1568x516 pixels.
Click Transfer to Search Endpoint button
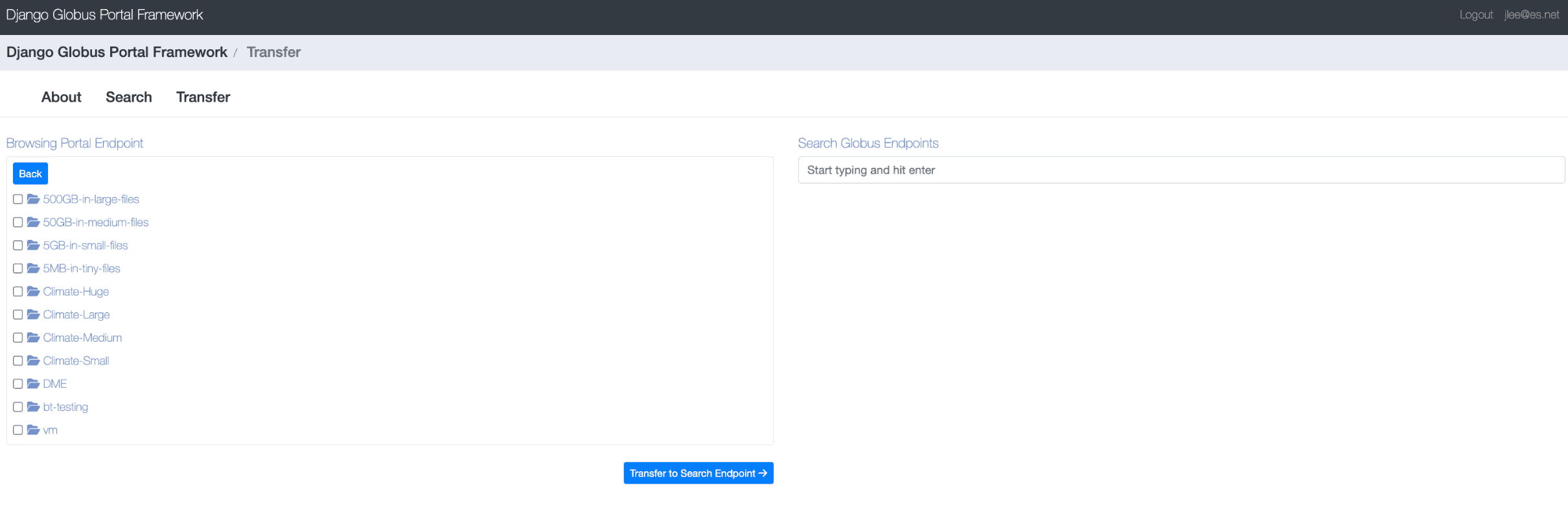698,473
